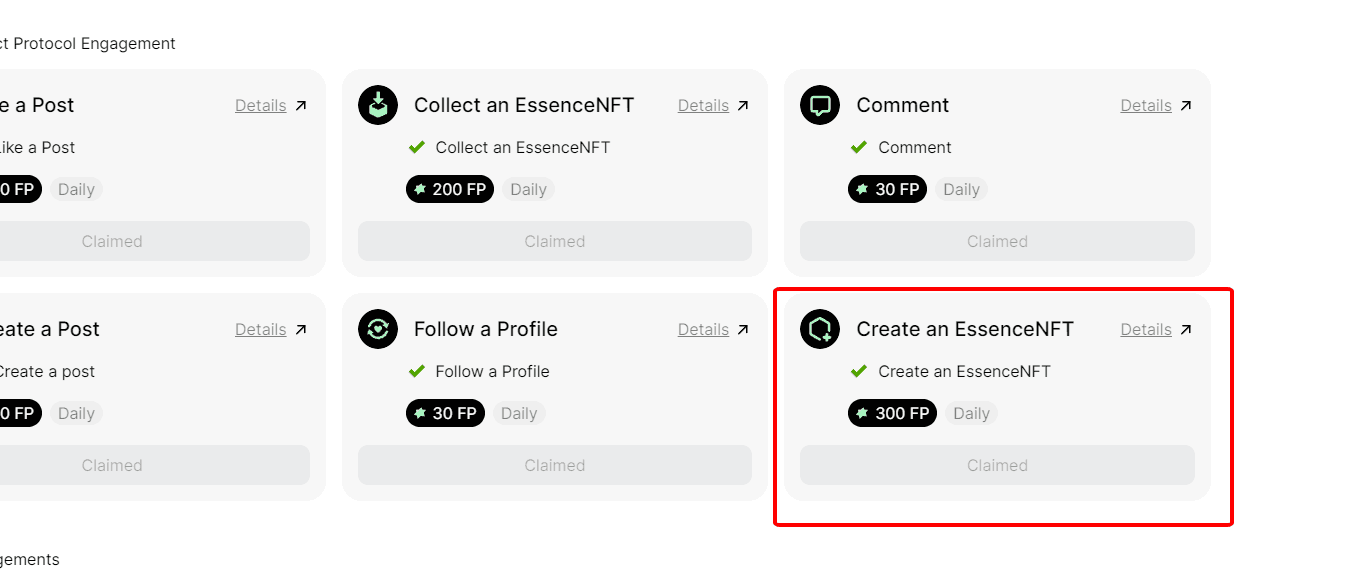The height and width of the screenshot is (584, 1351).
Task: Click green checkmark beside Follow a Profile task
Action: point(416,371)
